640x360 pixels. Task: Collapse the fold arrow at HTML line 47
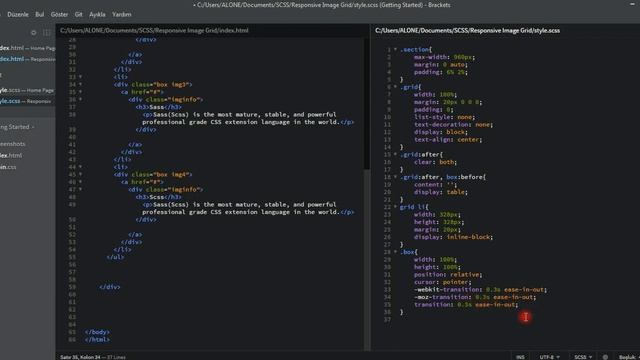pos(80,189)
